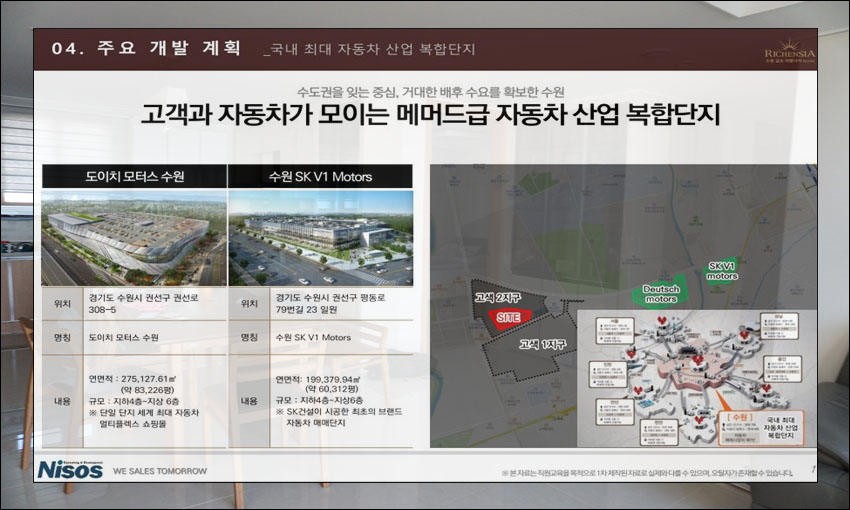The height and width of the screenshot is (510, 850).
Task: Click the line '수도권을 잇는 중심'
Action: pyautogui.click(x=347, y=92)
